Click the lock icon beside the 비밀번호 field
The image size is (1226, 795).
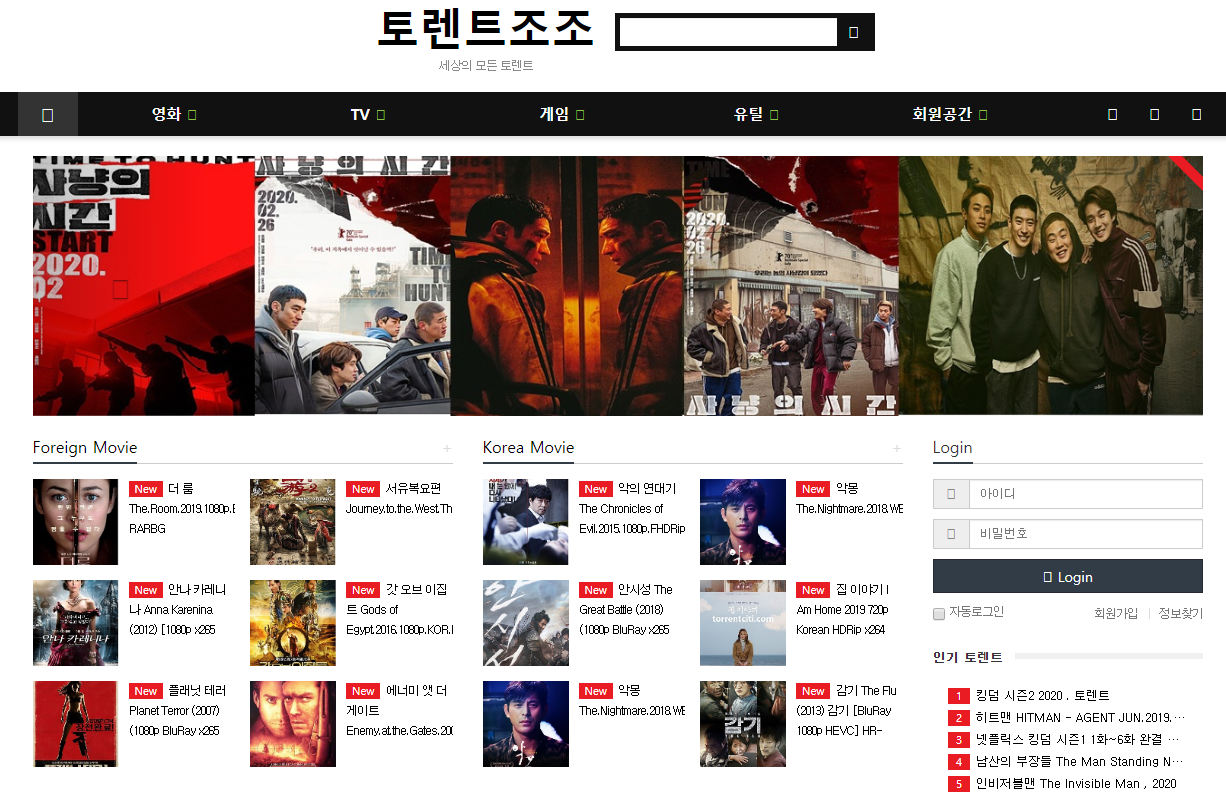point(951,534)
